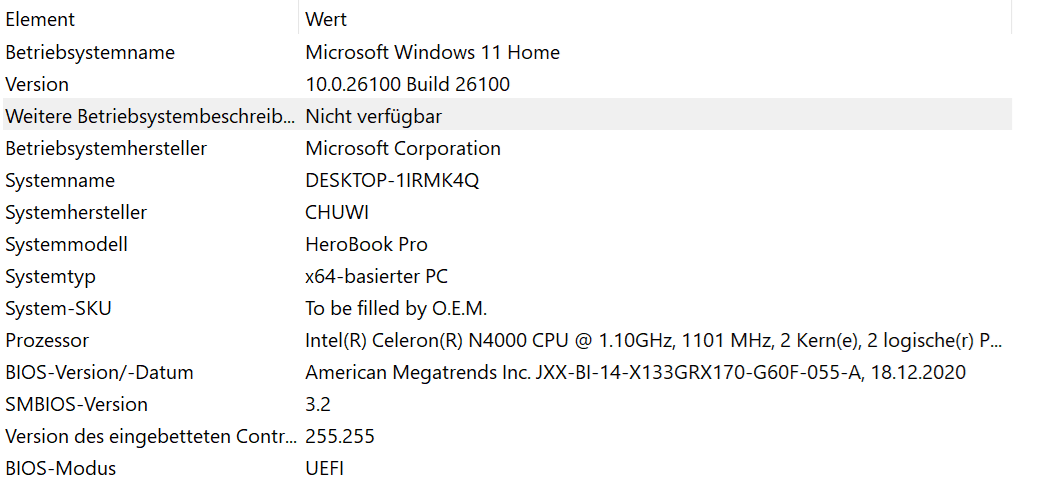Click the 'Microsoft Windows 11 Home' value

(x=432, y=52)
